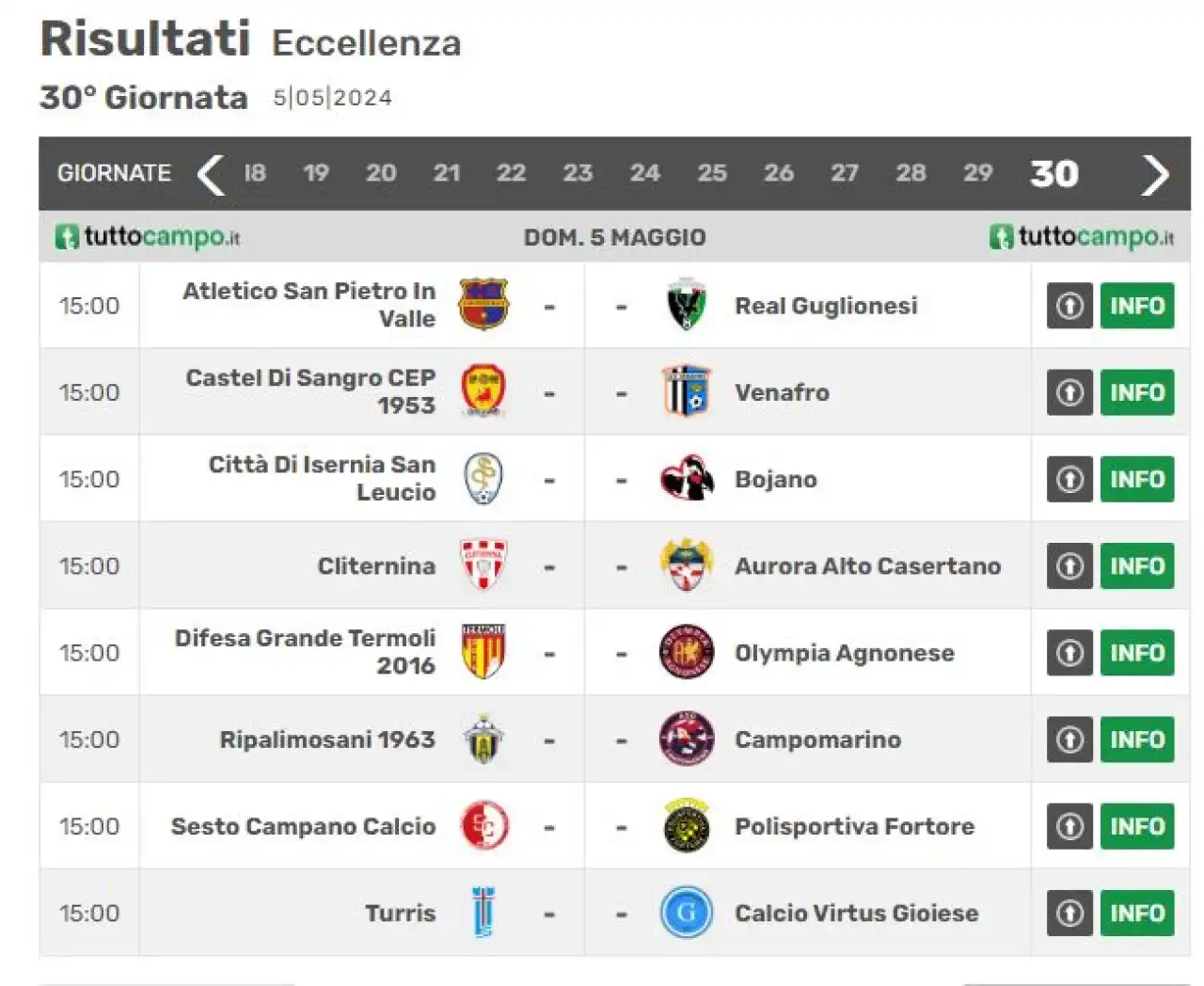Viewport: 1204px width, 986px height.
Task: Click the Turris team crest
Action: [x=483, y=912]
